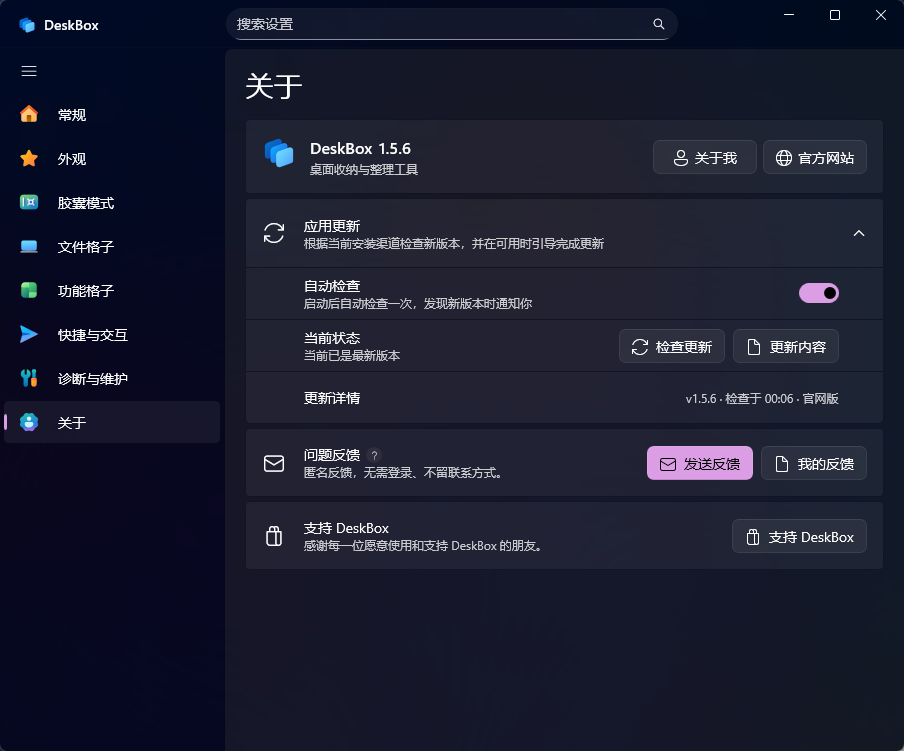Click the gift bag icon beside 支持 DeskBox
The image size is (904, 751).
click(x=274, y=536)
